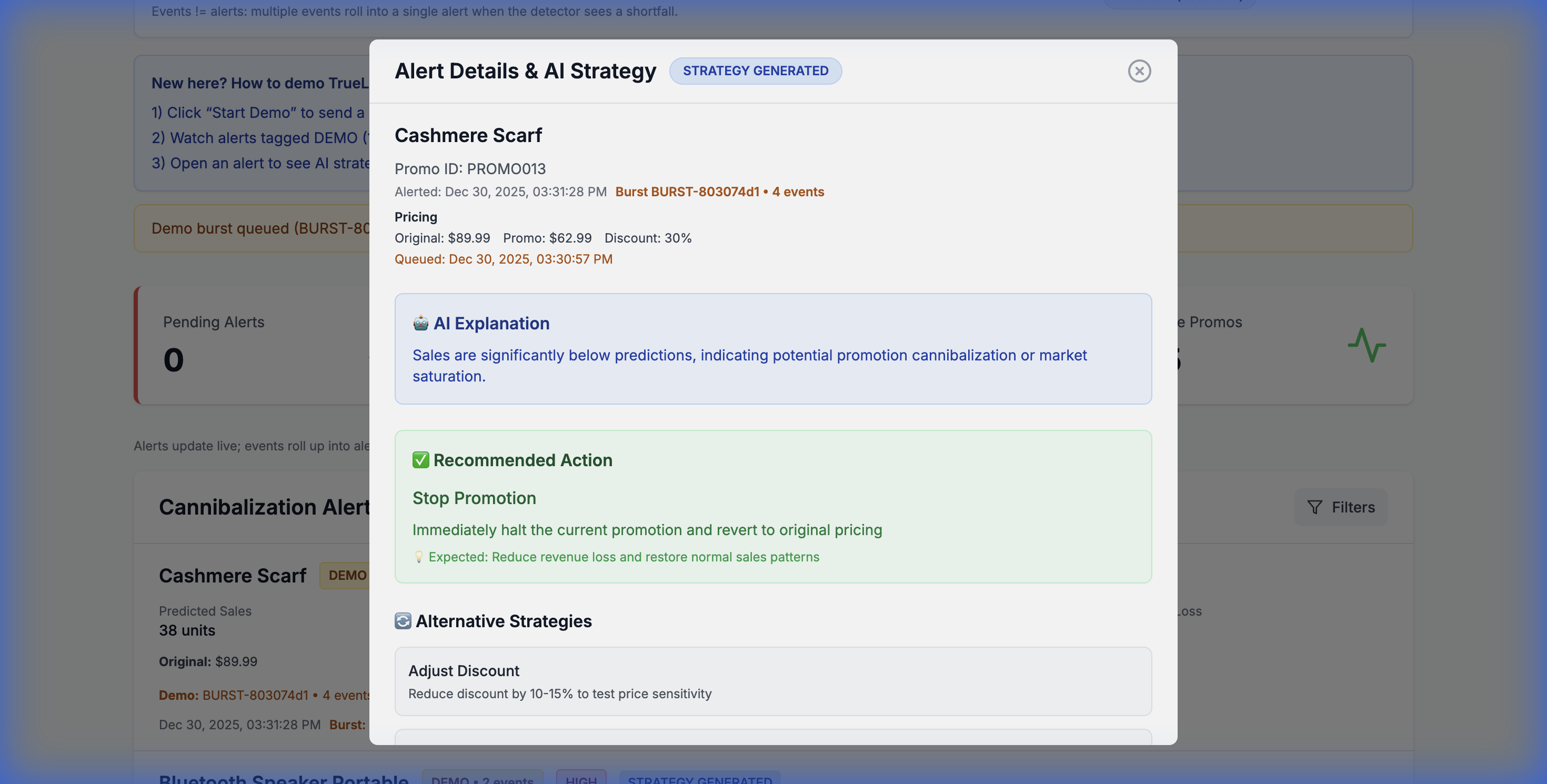Image resolution: width=1547 pixels, height=784 pixels.
Task: Click the DEMO tag beside Cashmere Scarf
Action: click(x=347, y=575)
